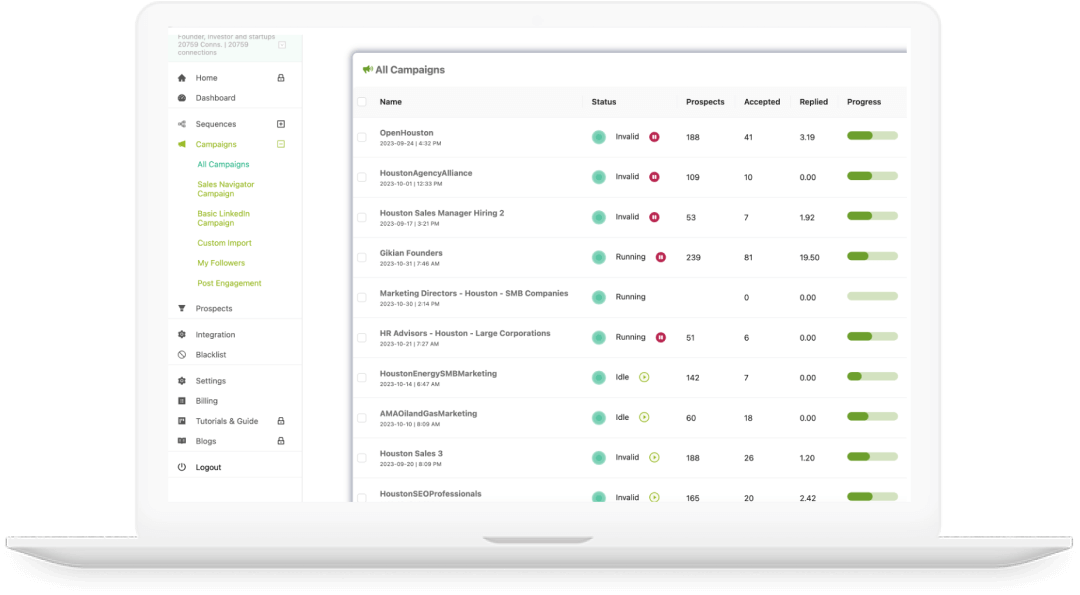This screenshot has height=595, width=1080.
Task: Go to Post Engagement in sidebar
Action: [229, 283]
